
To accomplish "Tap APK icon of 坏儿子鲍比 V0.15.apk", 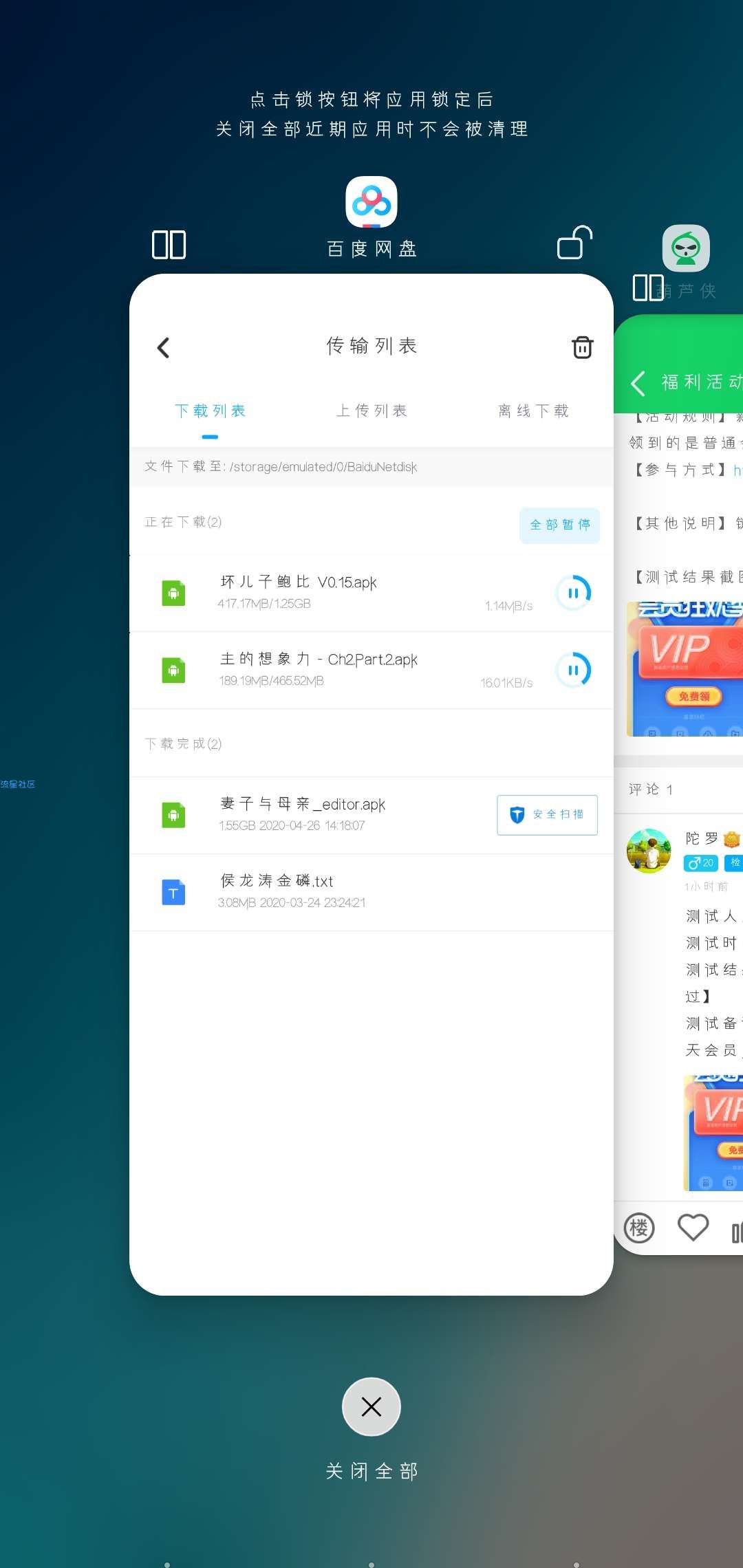I will 173,593.
